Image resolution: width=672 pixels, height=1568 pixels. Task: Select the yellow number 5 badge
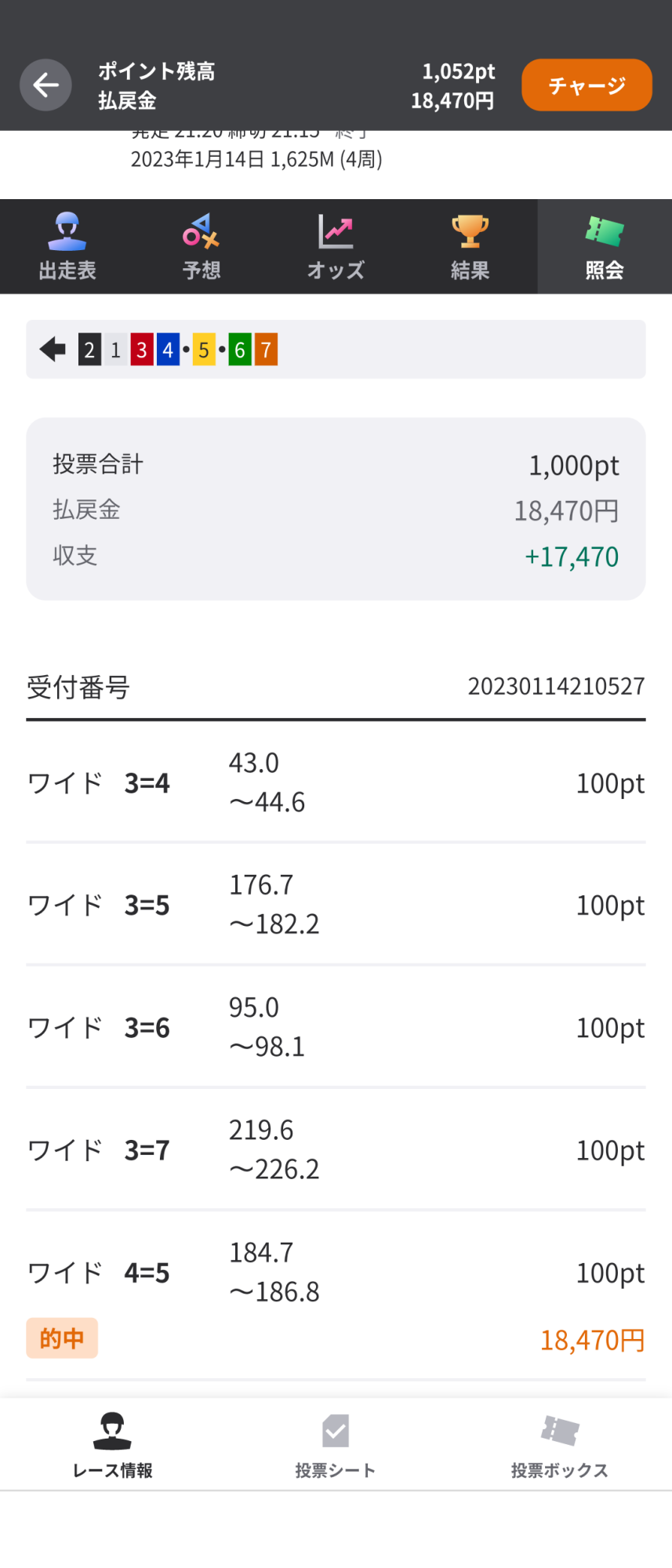pos(204,350)
